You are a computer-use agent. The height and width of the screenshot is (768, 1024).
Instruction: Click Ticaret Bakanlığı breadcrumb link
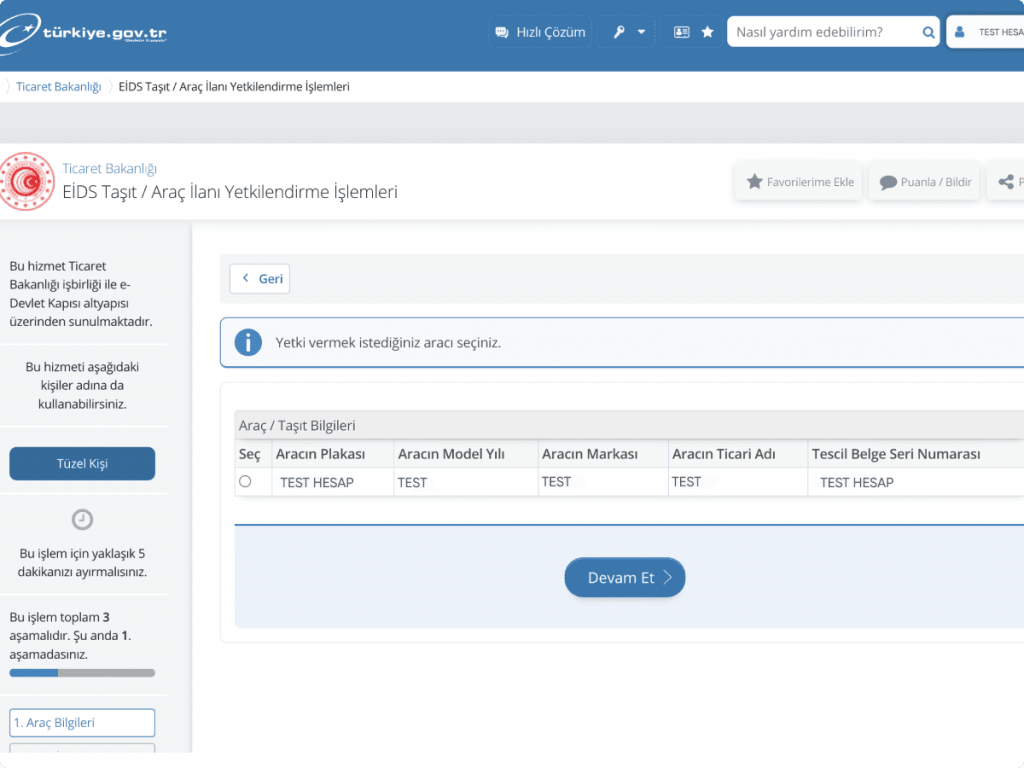[x=59, y=87]
